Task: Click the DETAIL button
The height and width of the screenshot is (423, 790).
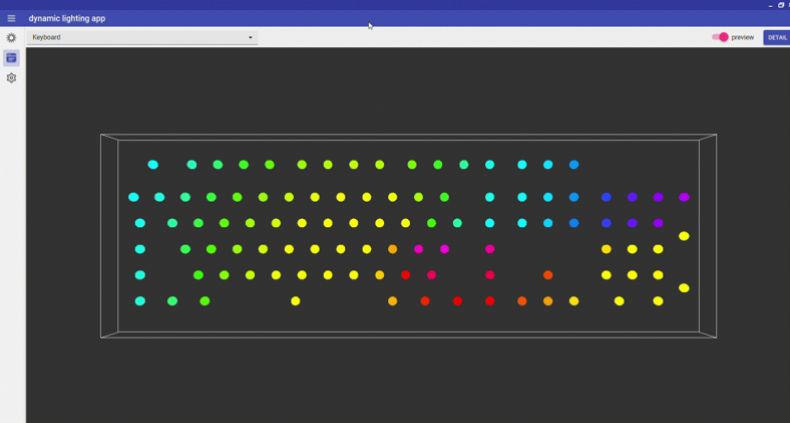Action: (x=777, y=38)
